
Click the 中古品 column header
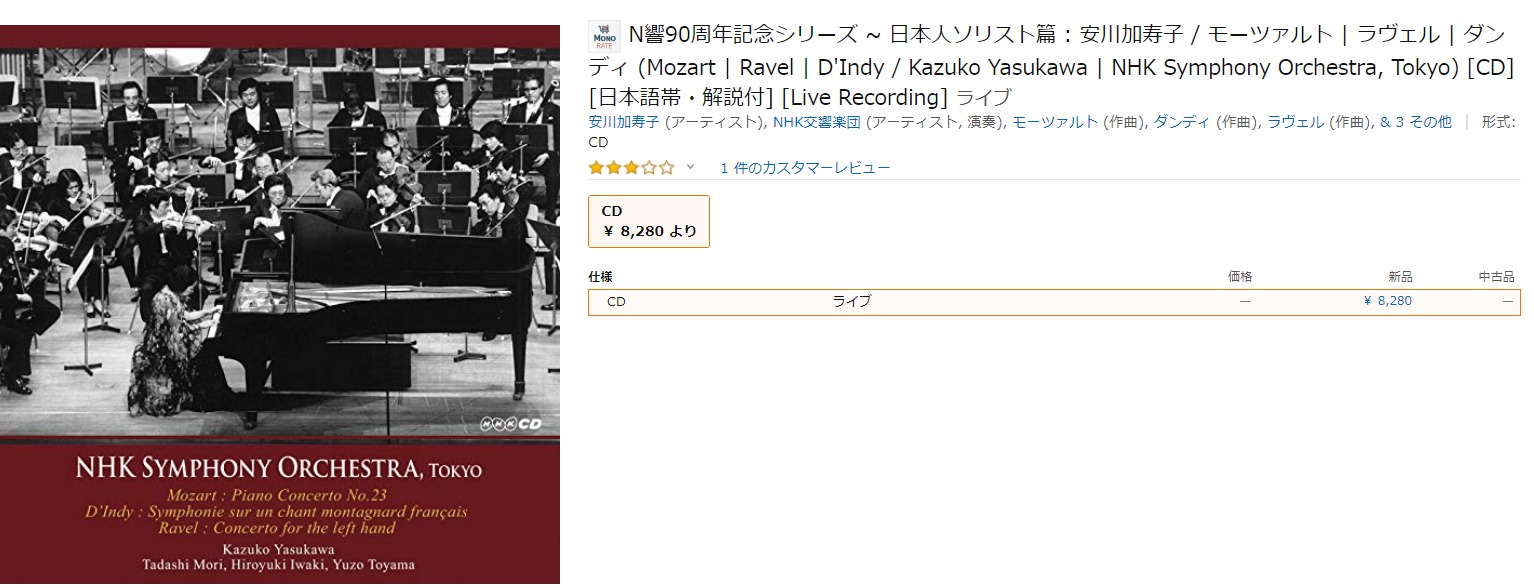1497,276
